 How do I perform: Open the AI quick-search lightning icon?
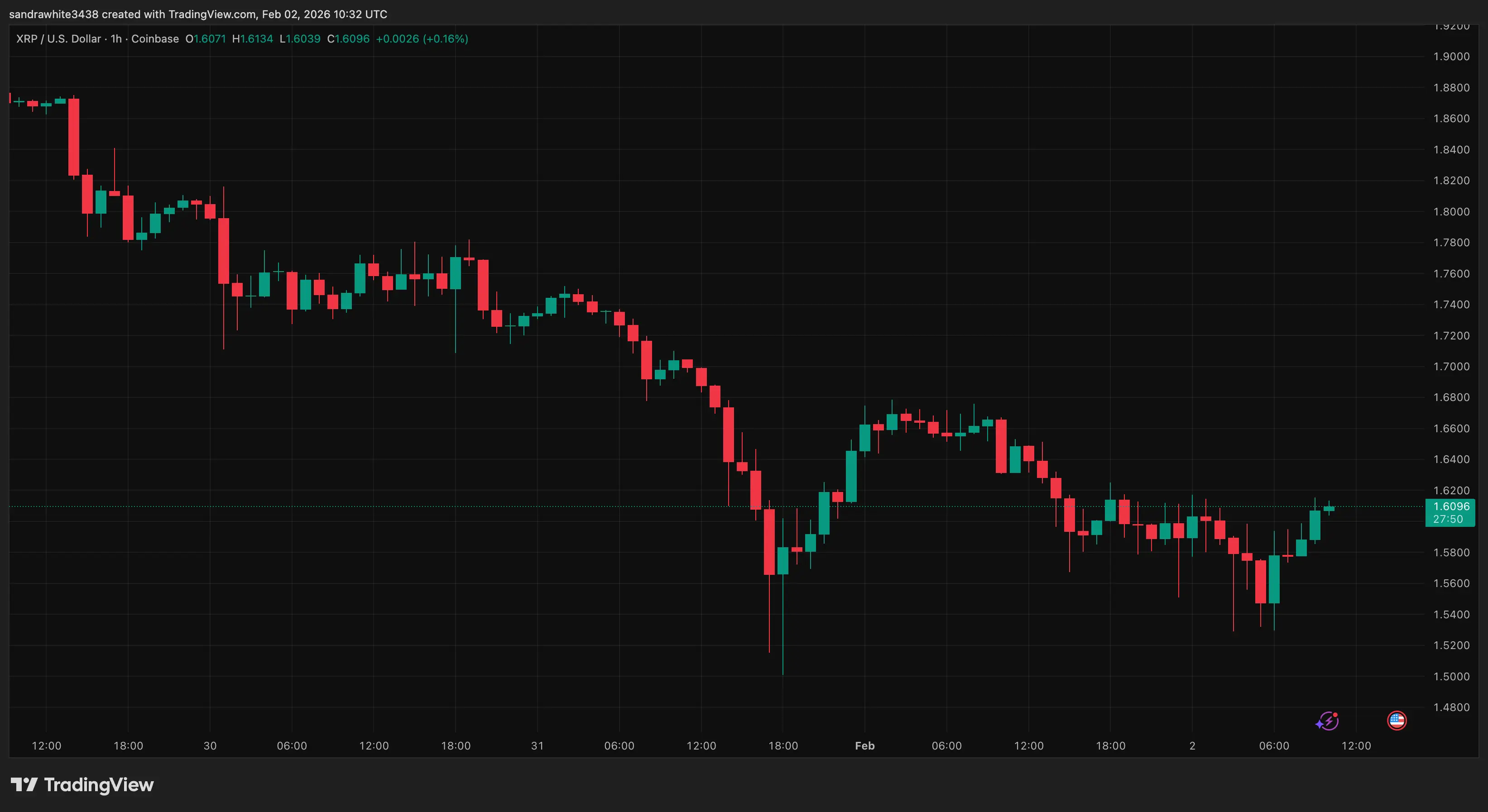(x=1328, y=720)
